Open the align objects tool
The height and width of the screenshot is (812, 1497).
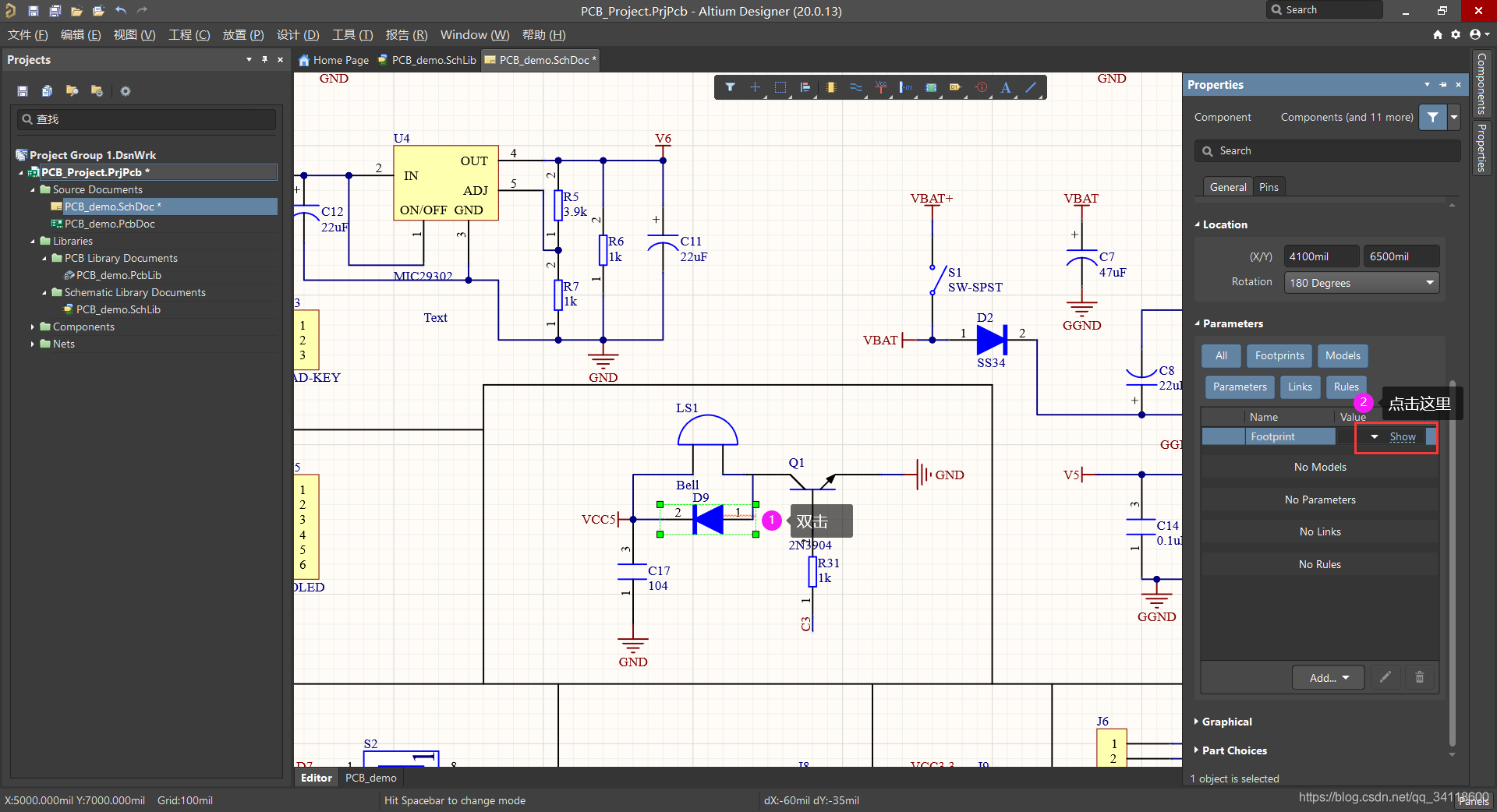click(x=805, y=87)
